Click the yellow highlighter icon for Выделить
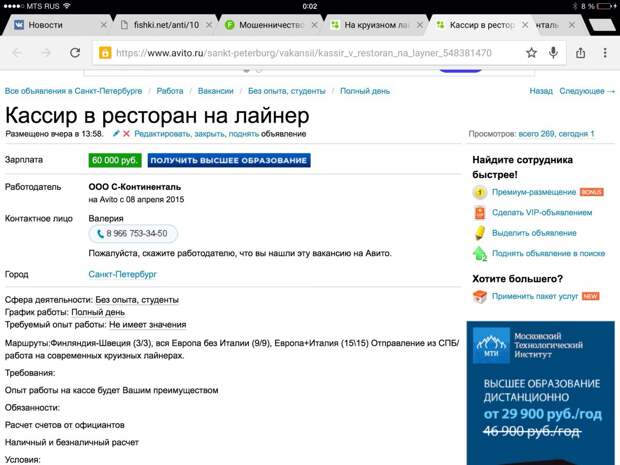This screenshot has width=620, height=465. coord(479,233)
